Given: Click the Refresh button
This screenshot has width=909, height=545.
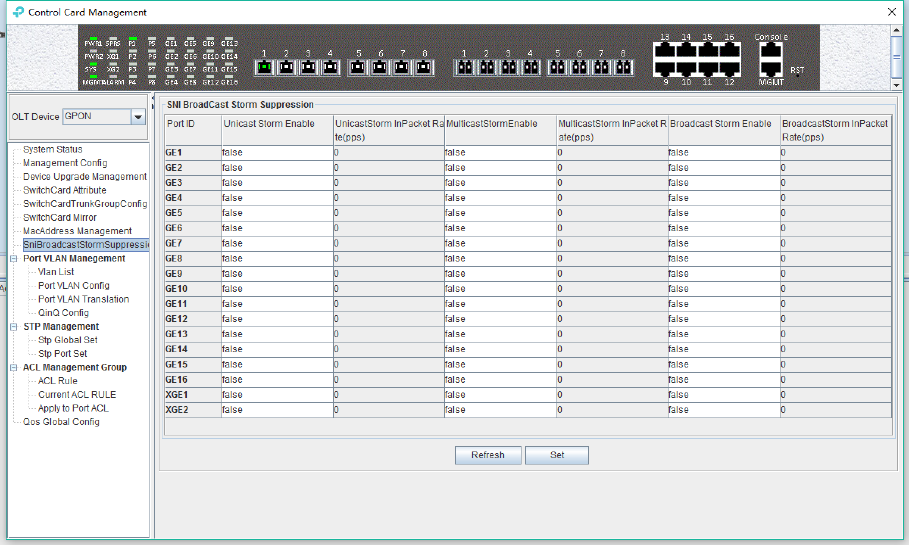Looking at the screenshot, I should (488, 455).
